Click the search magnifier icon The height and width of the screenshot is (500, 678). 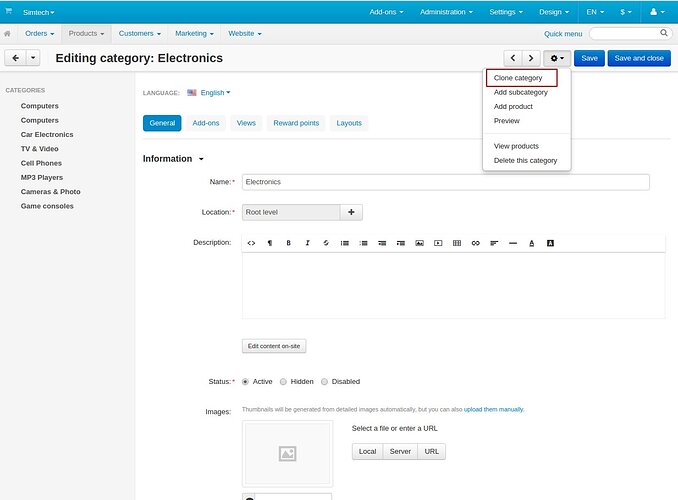point(664,33)
